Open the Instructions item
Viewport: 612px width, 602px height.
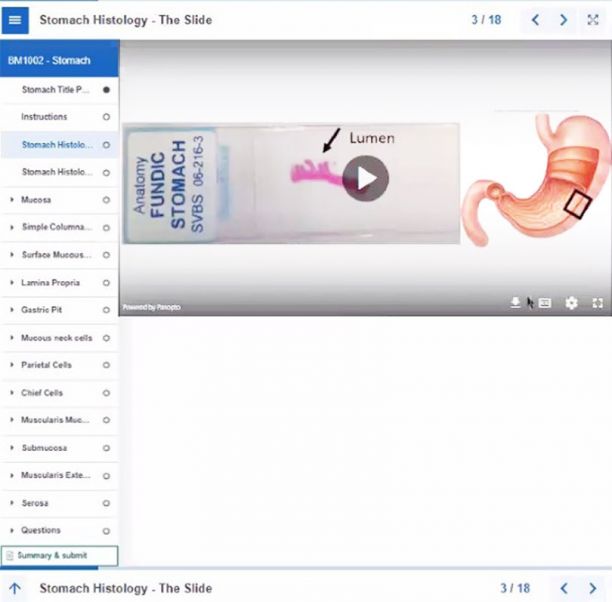coord(60,117)
